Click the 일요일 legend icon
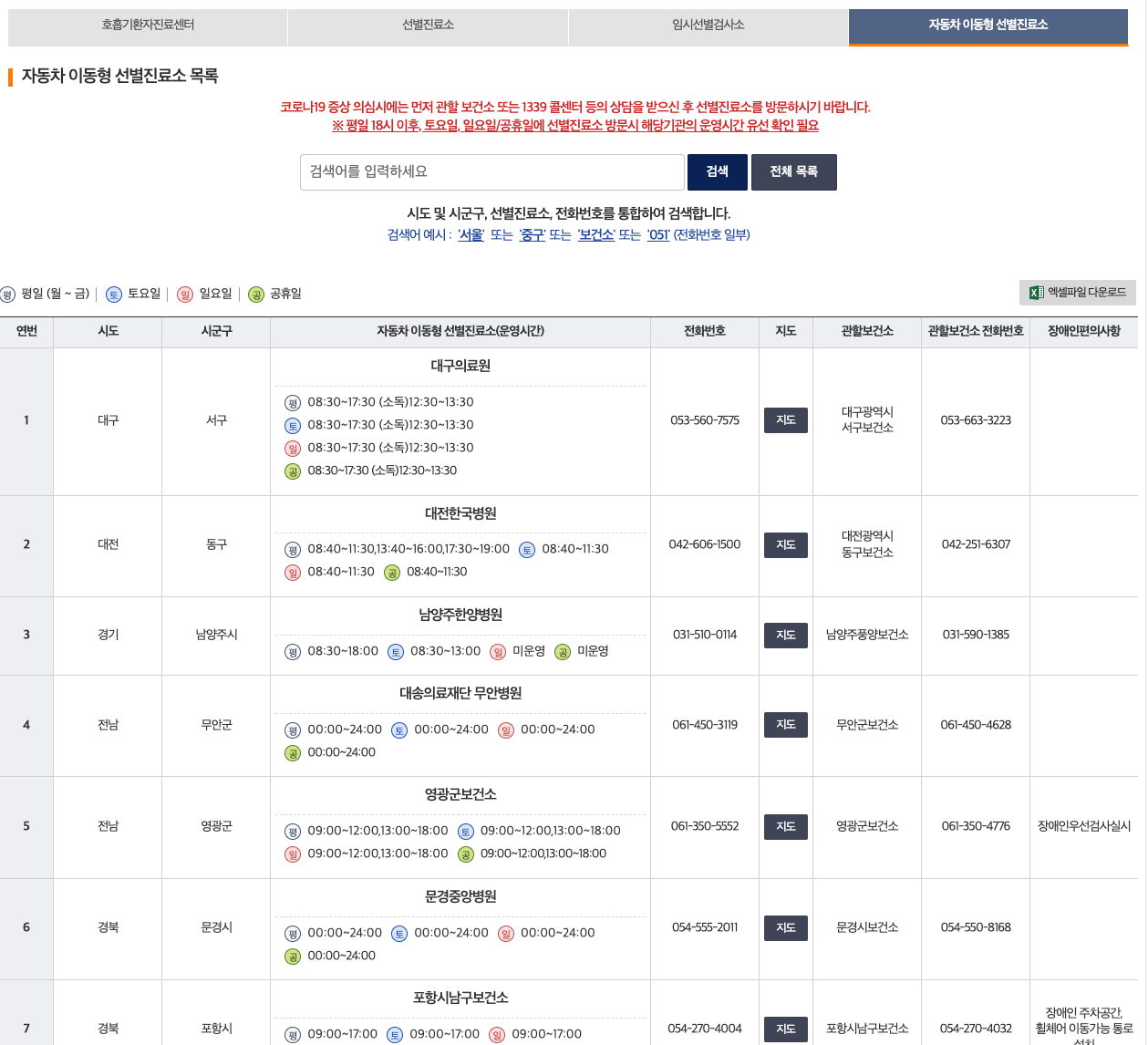Image resolution: width=1148 pixels, height=1045 pixels. coord(185,294)
